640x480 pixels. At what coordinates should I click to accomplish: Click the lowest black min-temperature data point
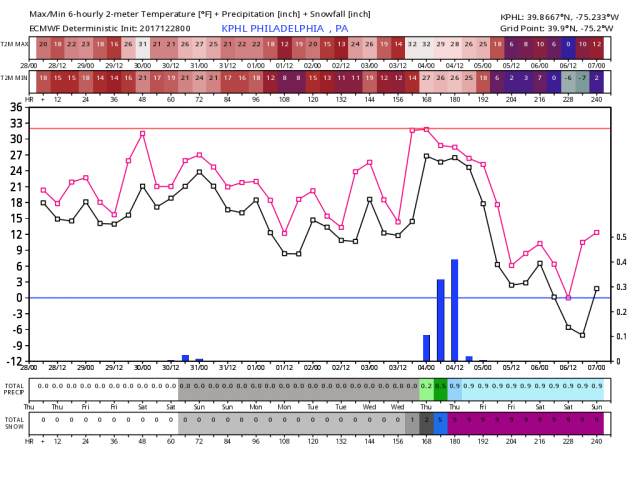pos(582,335)
